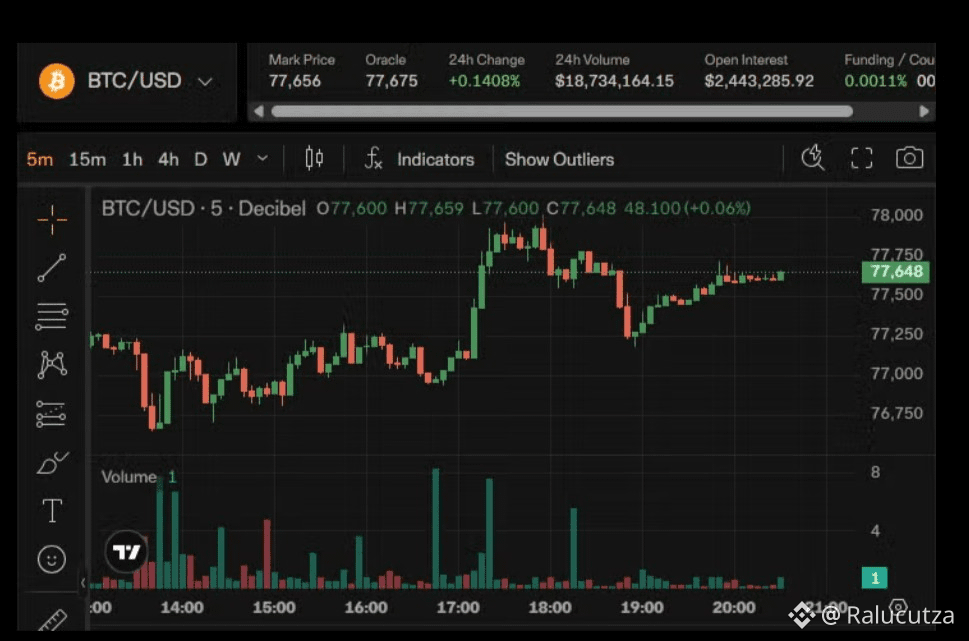Screen dimensions: 969x641
Task: Open the Fibonacci retracement tool
Action: point(52,316)
